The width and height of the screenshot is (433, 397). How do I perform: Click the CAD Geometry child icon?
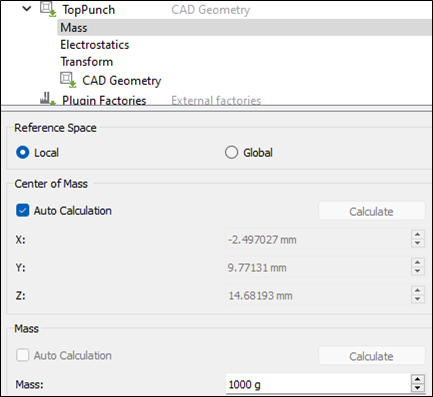pyautogui.click(x=68, y=80)
